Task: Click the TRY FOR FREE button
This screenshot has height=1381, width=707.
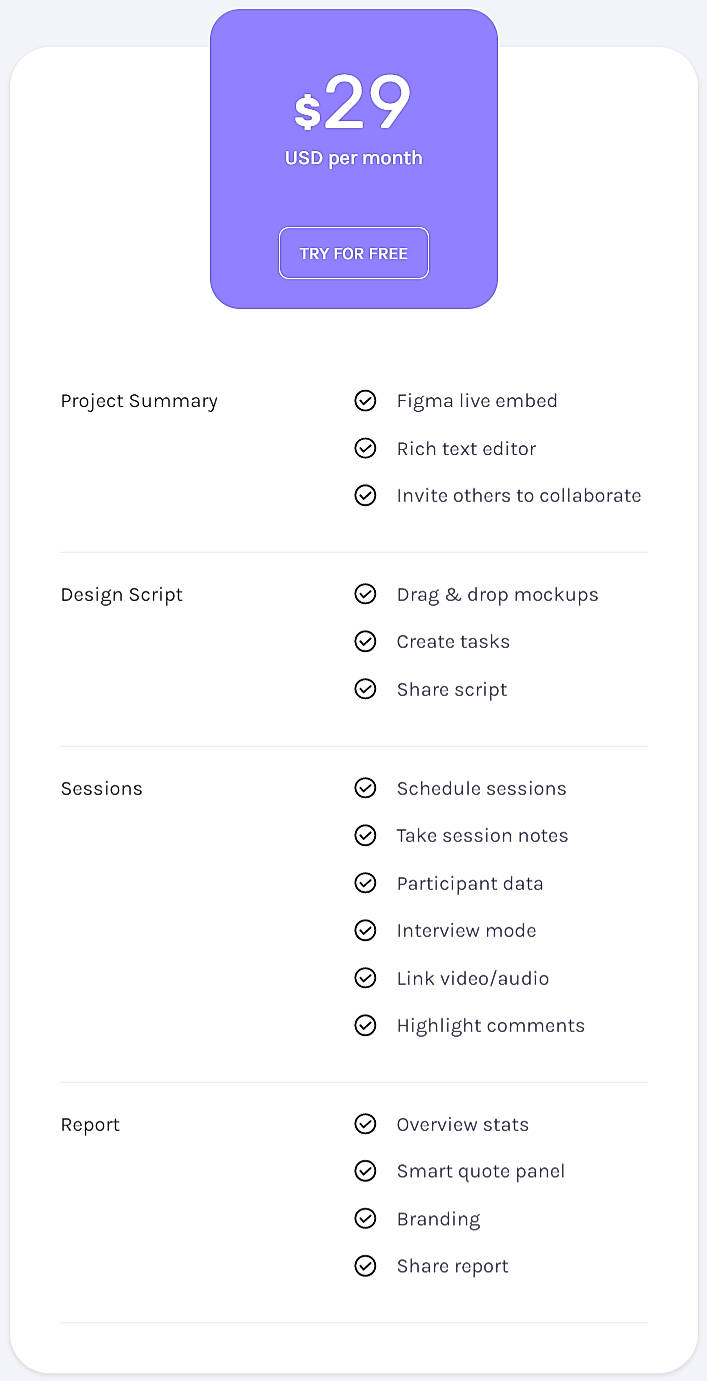Action: click(353, 253)
